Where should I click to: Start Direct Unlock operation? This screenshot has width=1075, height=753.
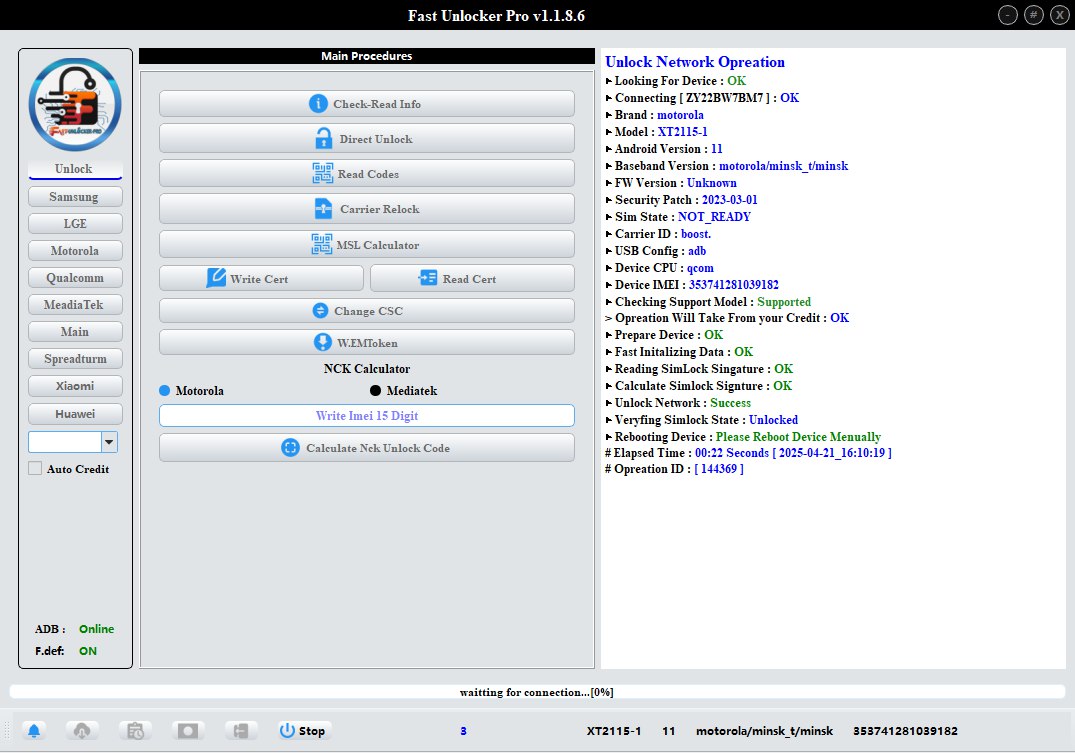(366, 139)
